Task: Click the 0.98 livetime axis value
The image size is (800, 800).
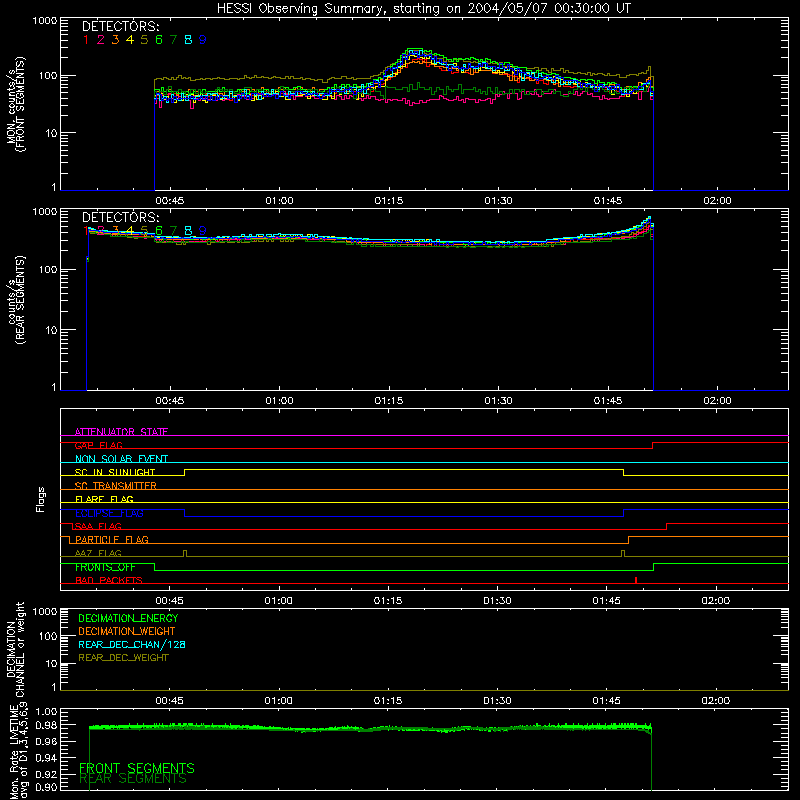Action: (x=46, y=724)
